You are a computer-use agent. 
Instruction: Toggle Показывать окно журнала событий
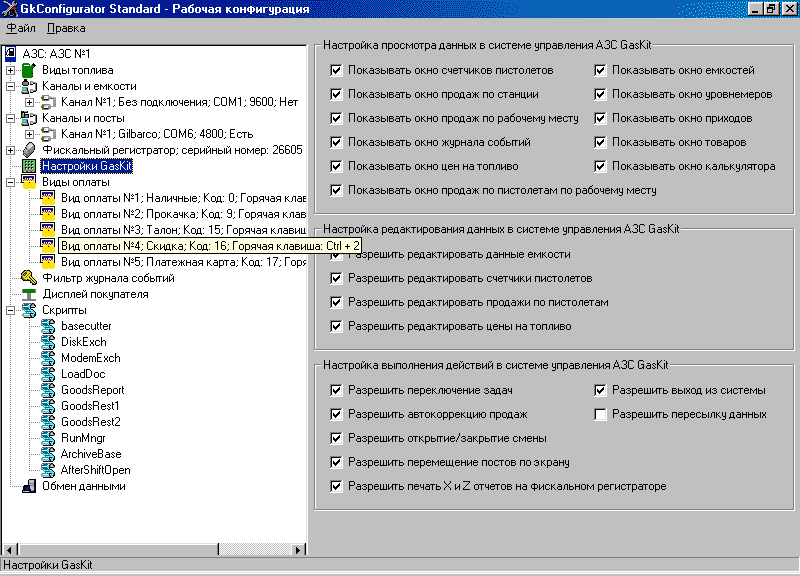click(x=336, y=142)
